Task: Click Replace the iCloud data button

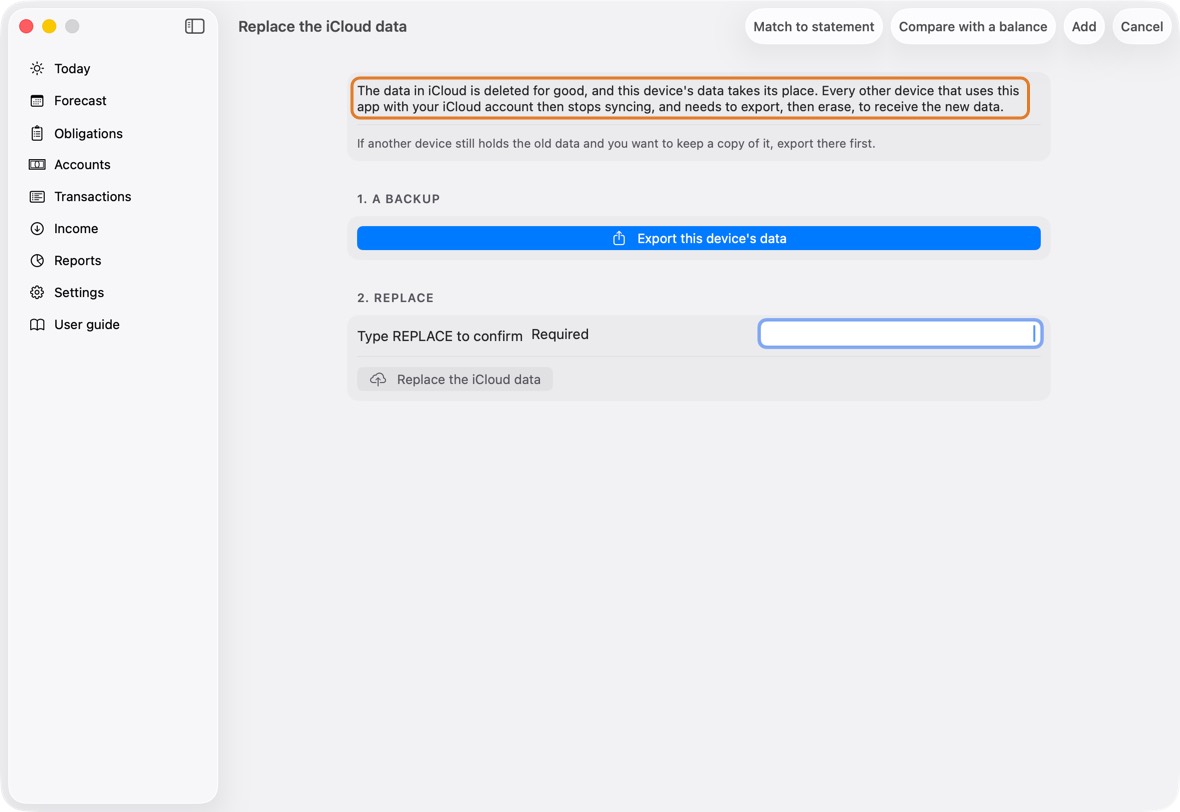Action: click(x=455, y=379)
